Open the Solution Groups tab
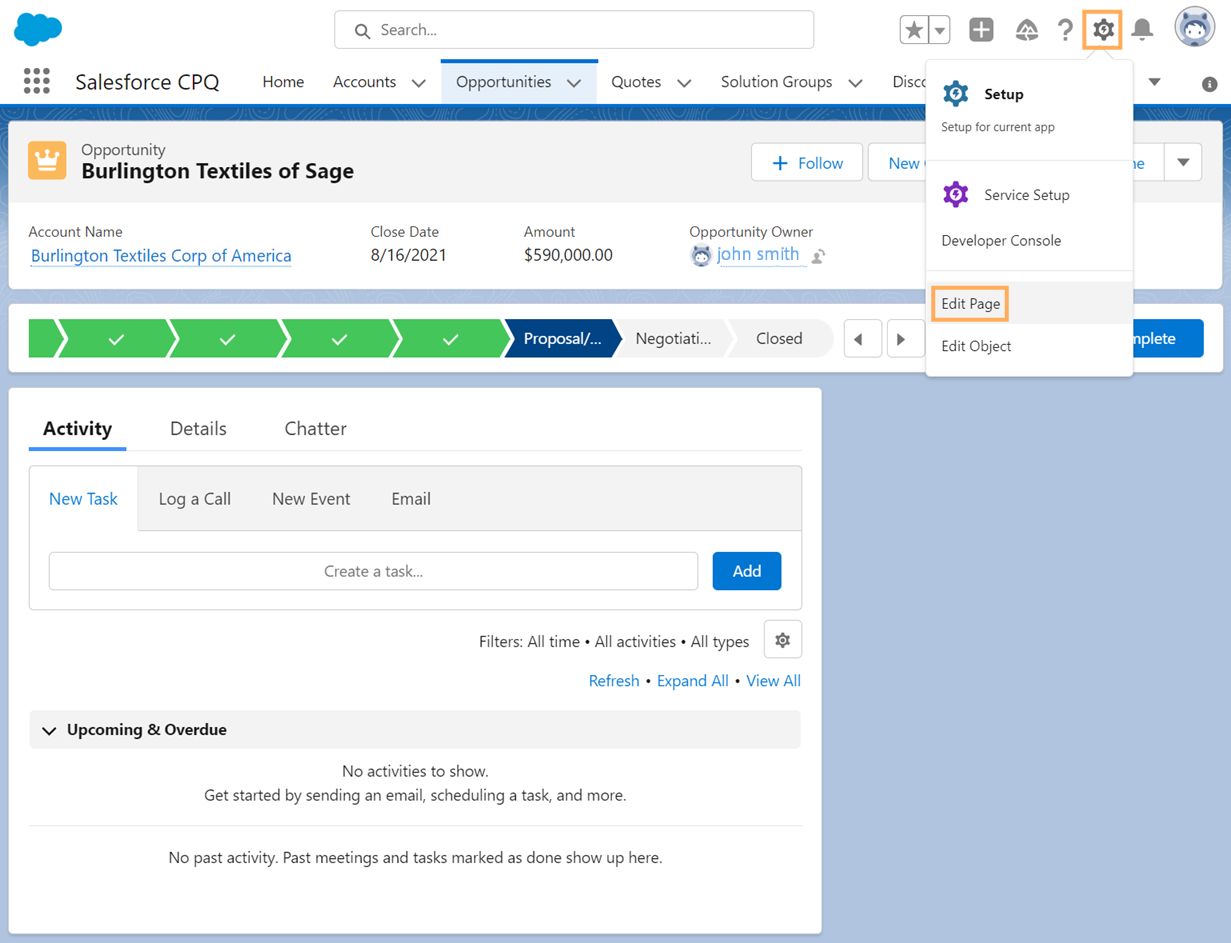1231x943 pixels. [x=776, y=82]
